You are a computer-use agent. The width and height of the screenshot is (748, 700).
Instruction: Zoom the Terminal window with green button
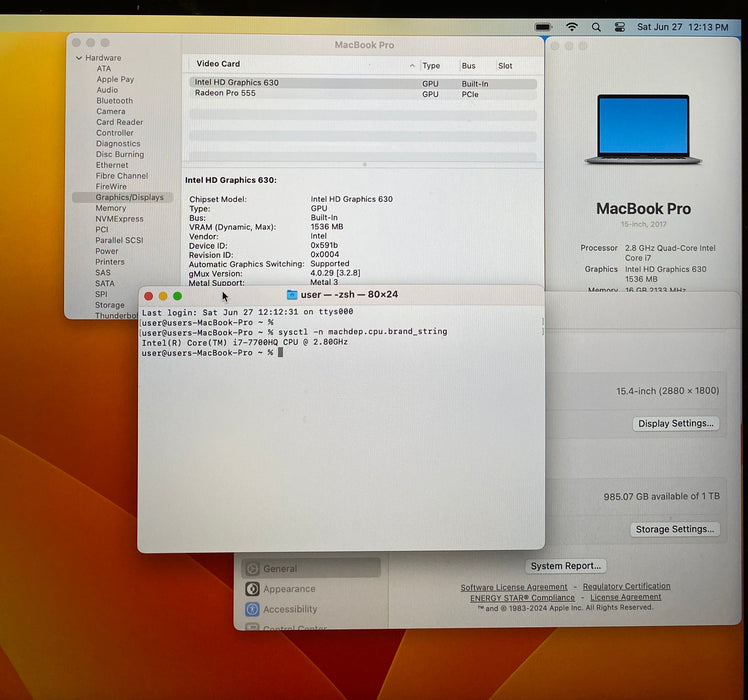177,296
